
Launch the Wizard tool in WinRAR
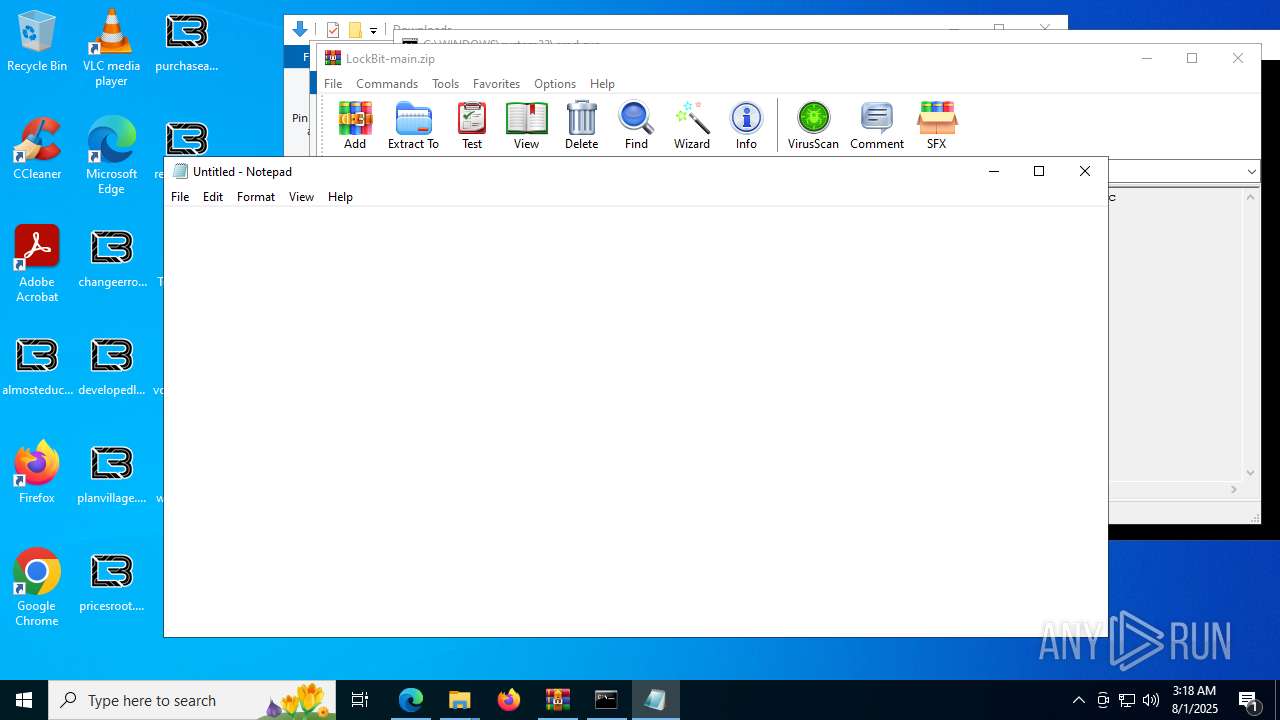(x=691, y=125)
